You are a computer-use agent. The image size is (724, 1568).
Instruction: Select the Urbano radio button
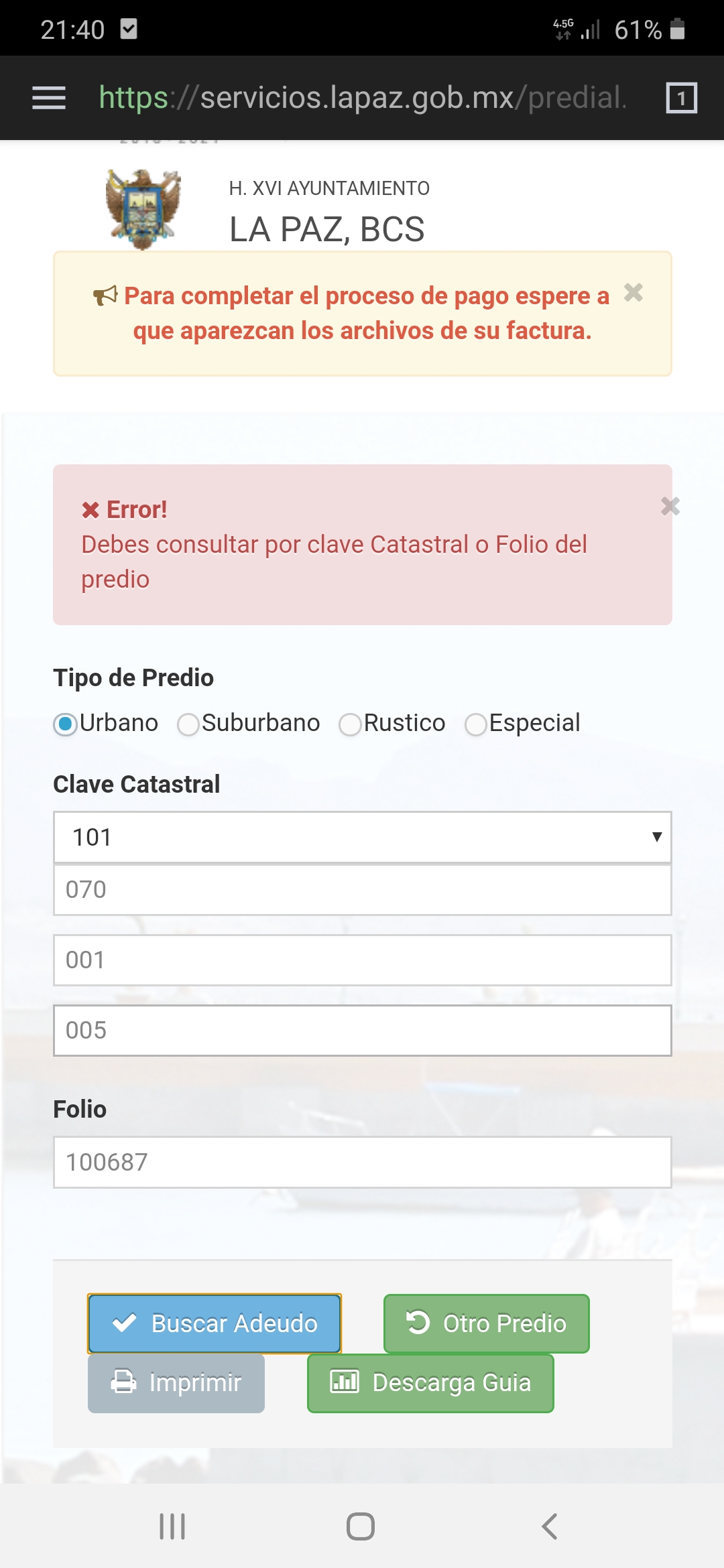tap(66, 724)
